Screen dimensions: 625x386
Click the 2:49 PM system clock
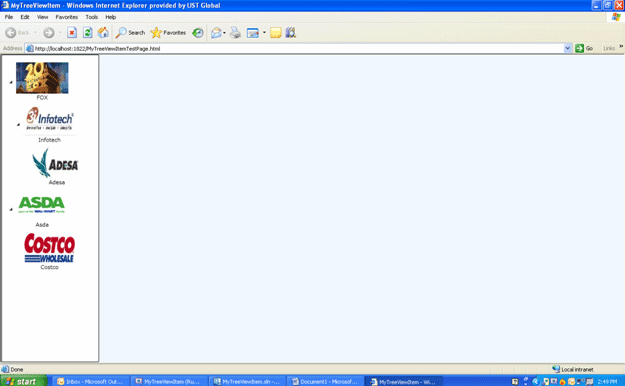[607, 382]
